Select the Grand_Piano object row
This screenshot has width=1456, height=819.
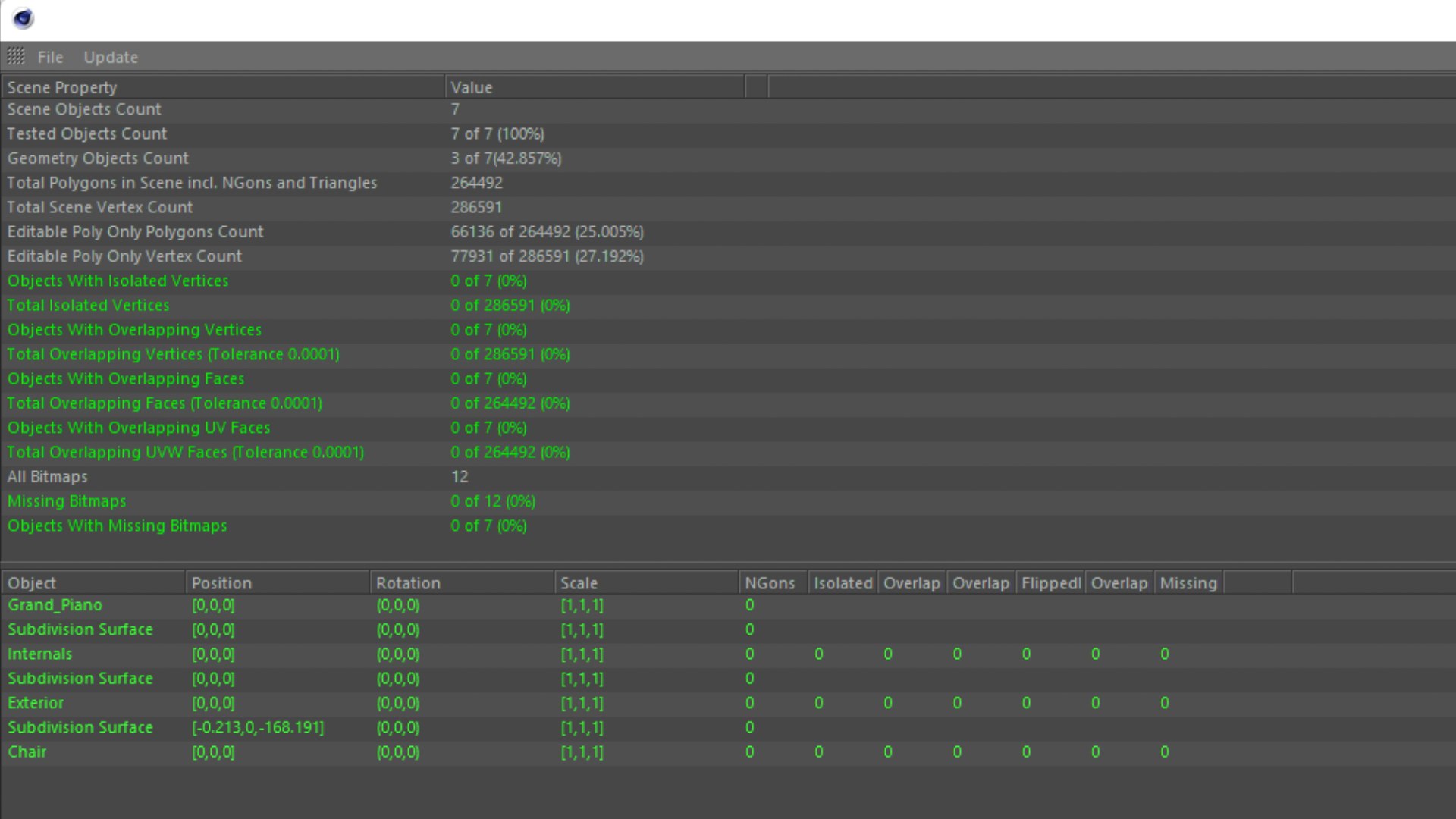point(728,605)
